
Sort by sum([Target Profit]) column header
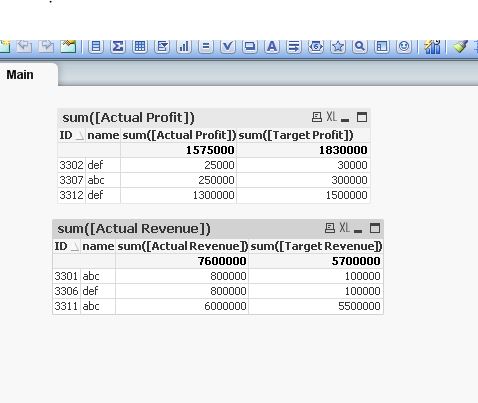click(296, 135)
